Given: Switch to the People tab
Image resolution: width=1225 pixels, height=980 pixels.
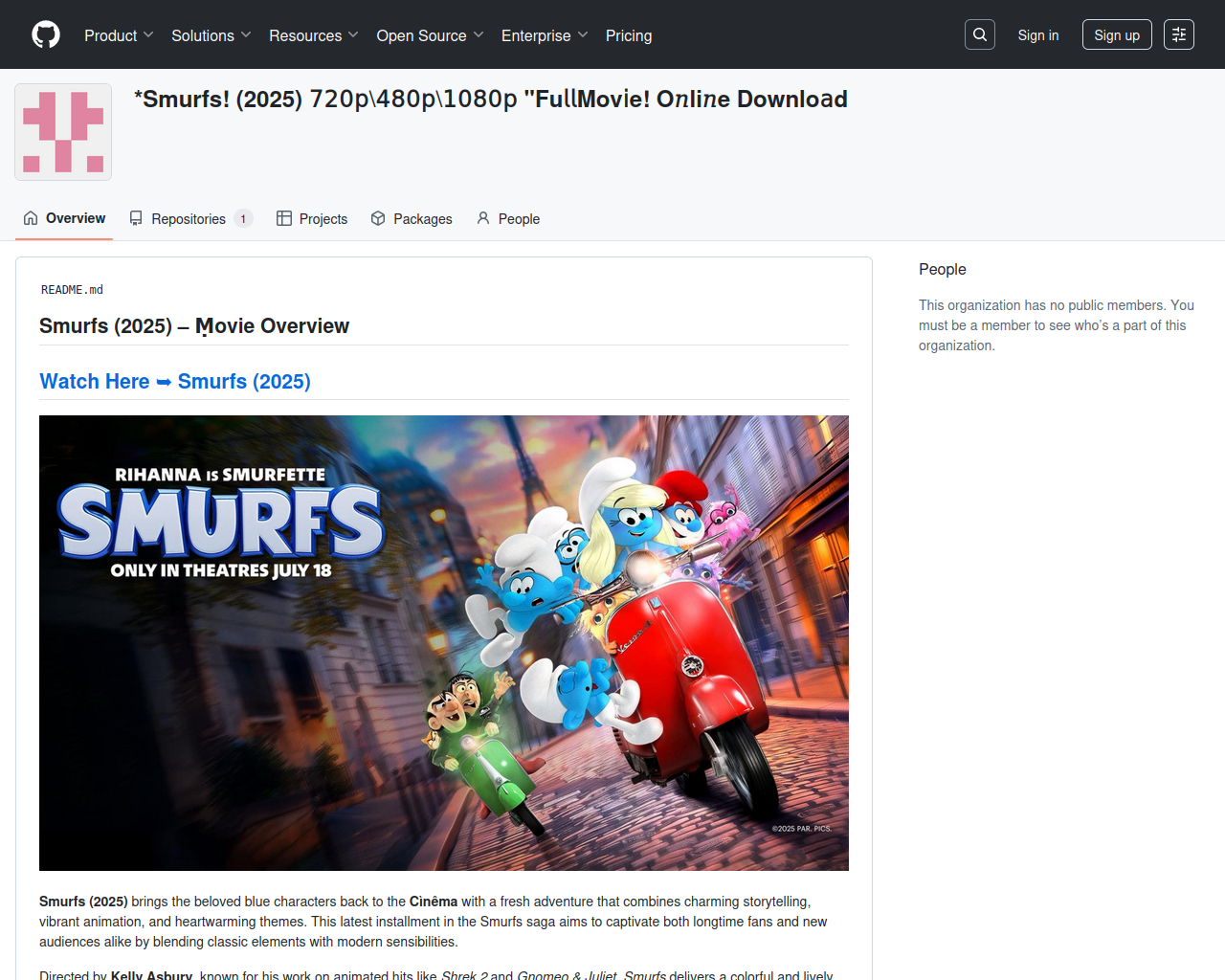Looking at the screenshot, I should point(508,218).
